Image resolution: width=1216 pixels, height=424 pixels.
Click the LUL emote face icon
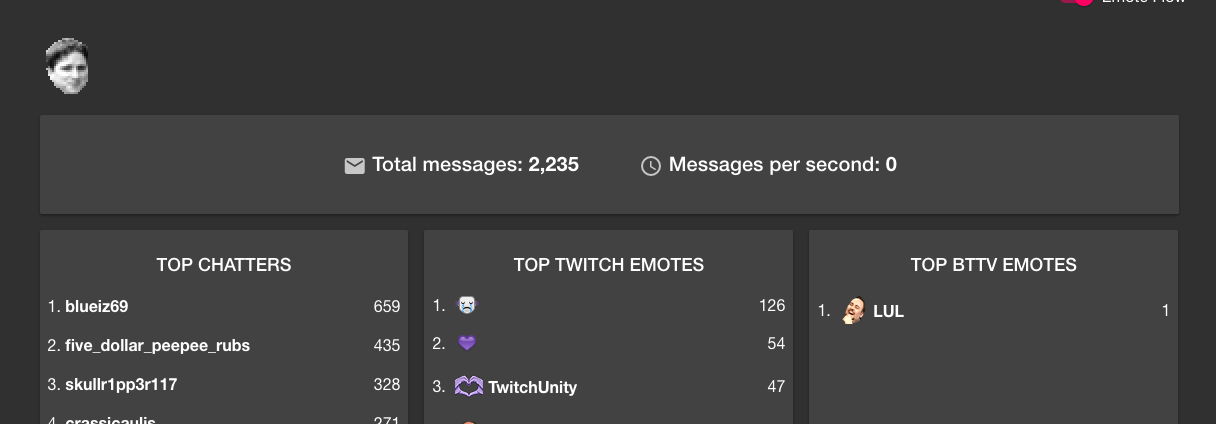coord(853,311)
